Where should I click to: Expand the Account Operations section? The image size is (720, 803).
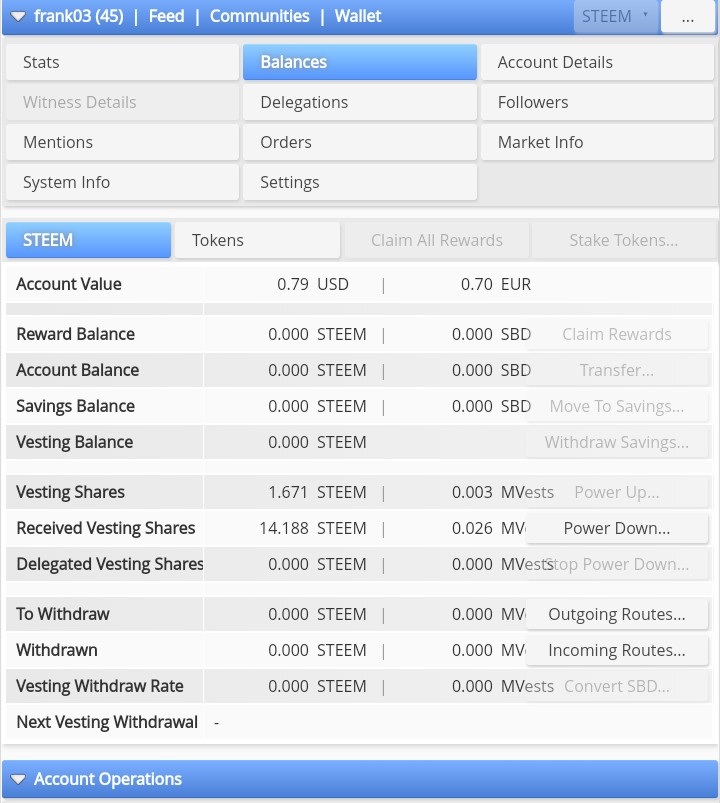[18, 779]
